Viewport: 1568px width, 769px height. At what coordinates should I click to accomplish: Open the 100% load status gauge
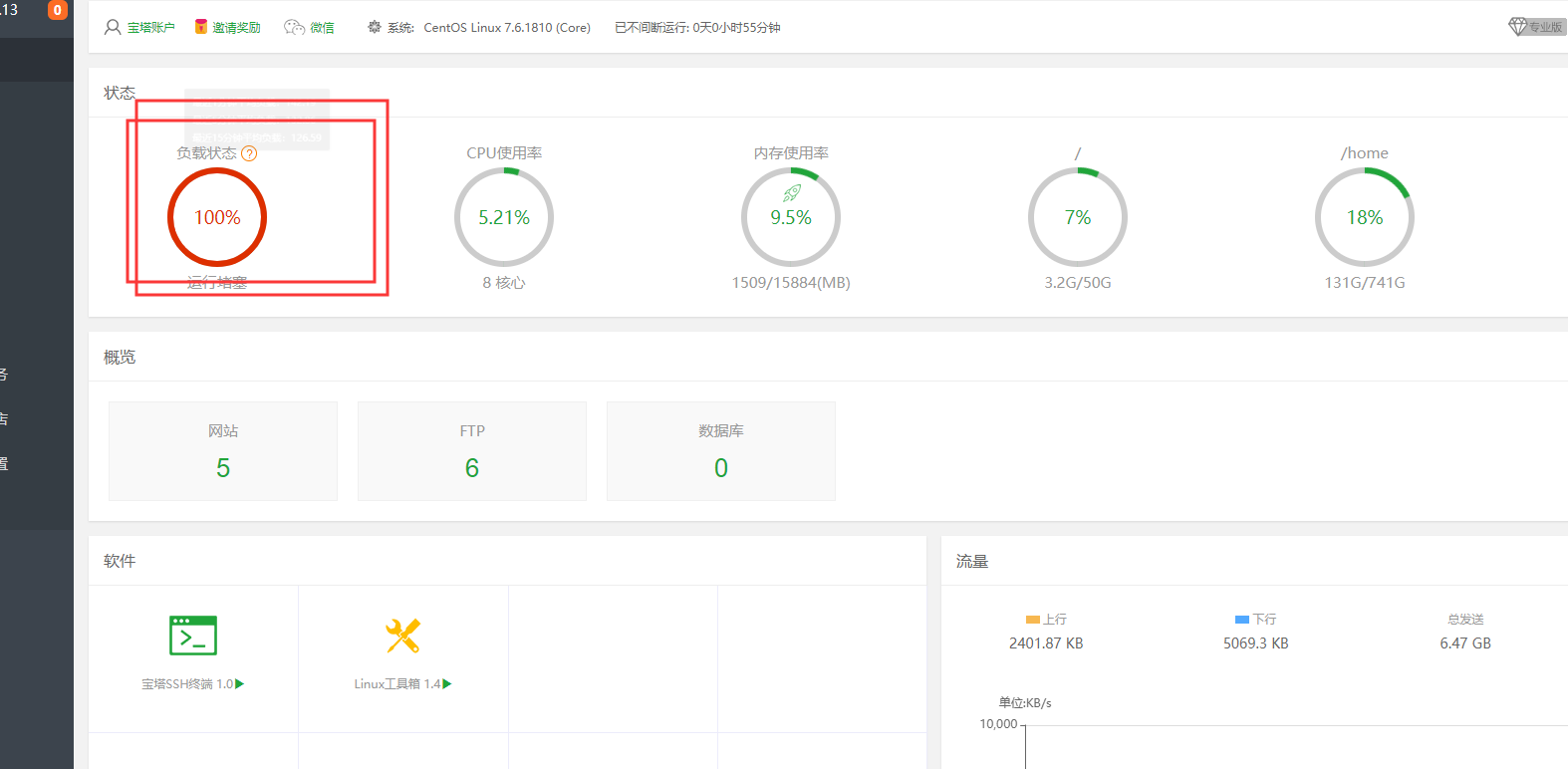click(x=217, y=217)
